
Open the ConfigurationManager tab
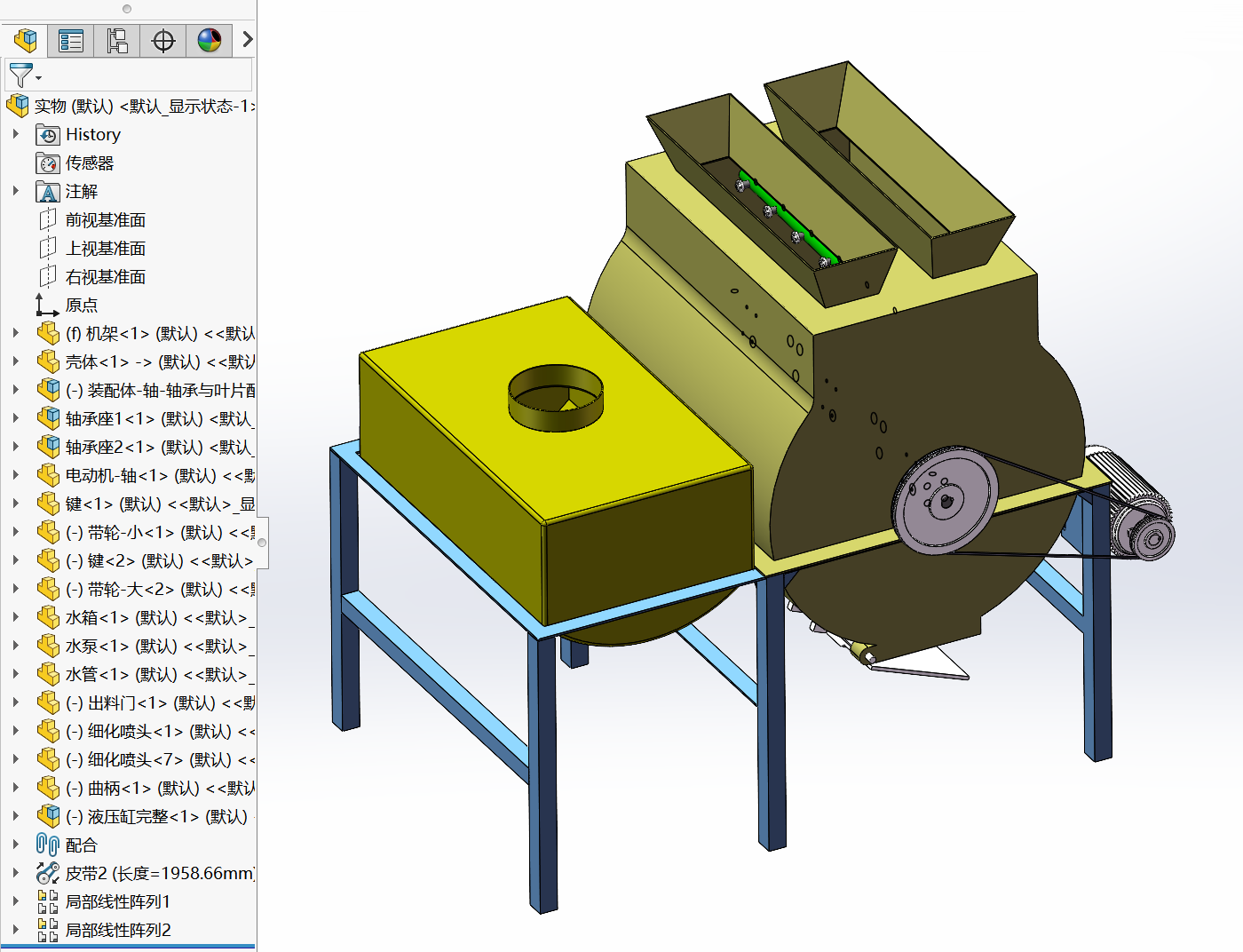[x=117, y=40]
